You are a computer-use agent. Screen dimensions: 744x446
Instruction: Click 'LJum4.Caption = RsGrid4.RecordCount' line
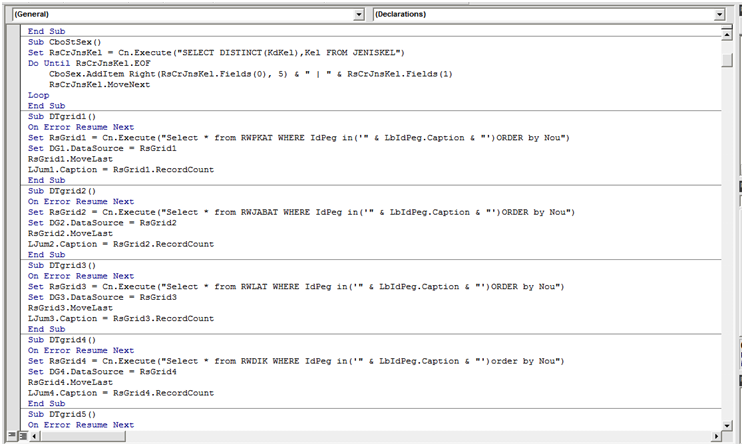tap(121, 393)
